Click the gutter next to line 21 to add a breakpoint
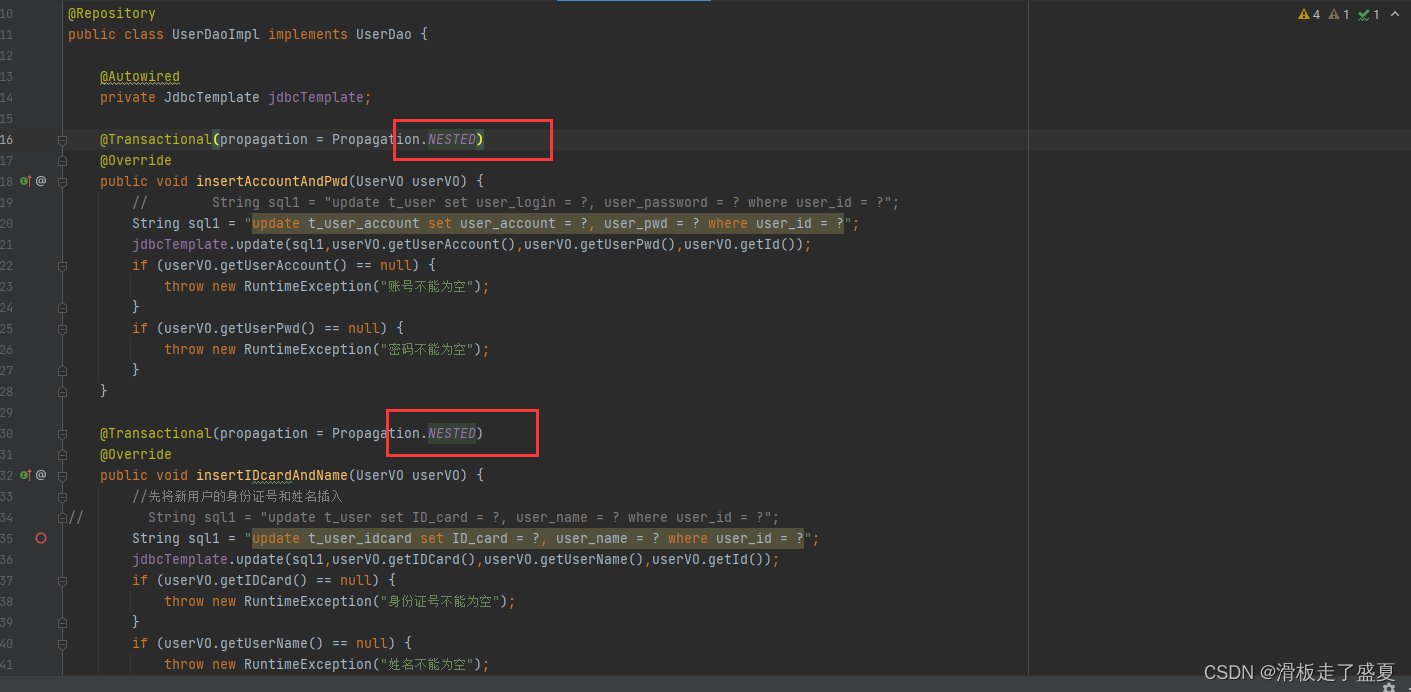 41,244
